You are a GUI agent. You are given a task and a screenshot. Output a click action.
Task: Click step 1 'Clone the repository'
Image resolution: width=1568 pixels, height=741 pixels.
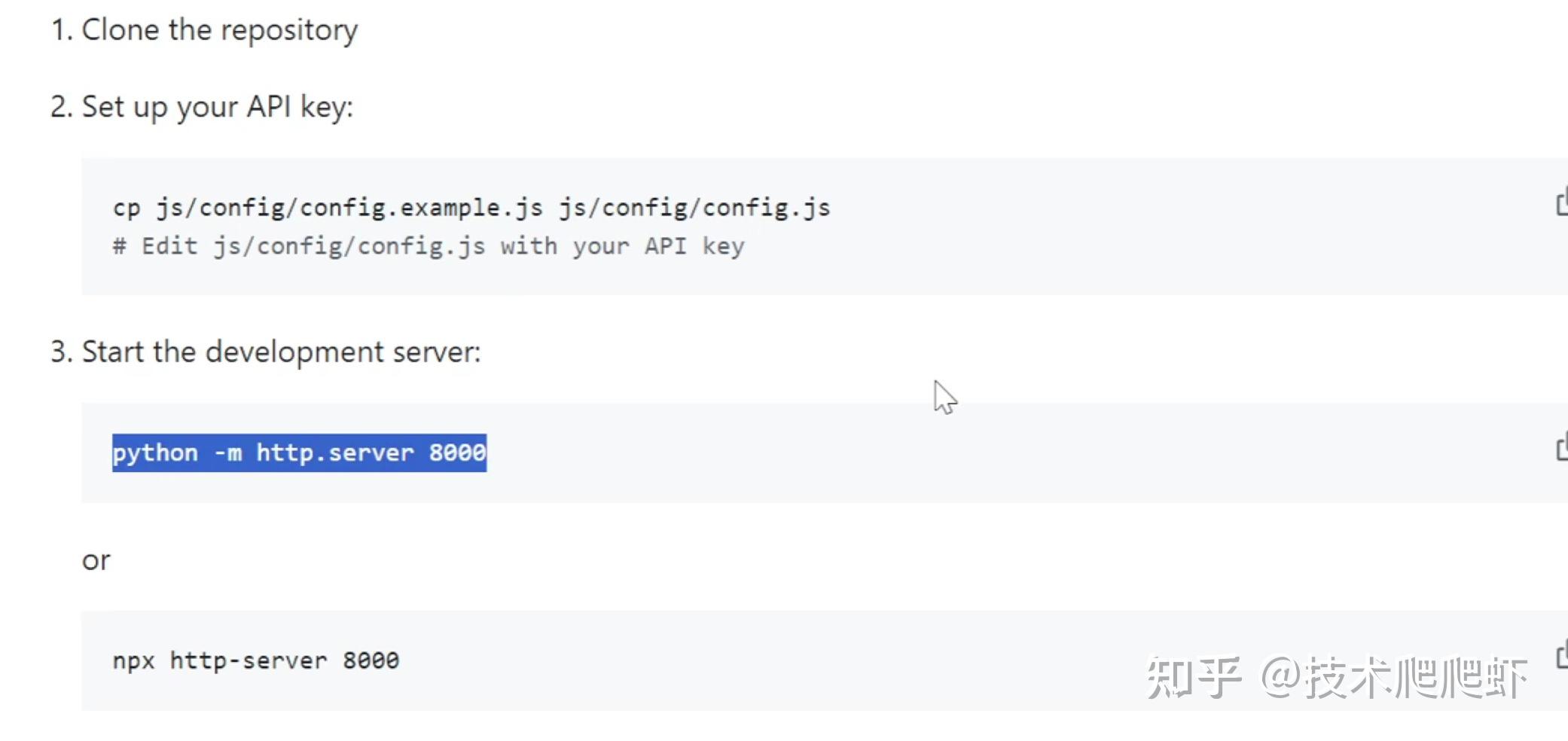click(219, 30)
